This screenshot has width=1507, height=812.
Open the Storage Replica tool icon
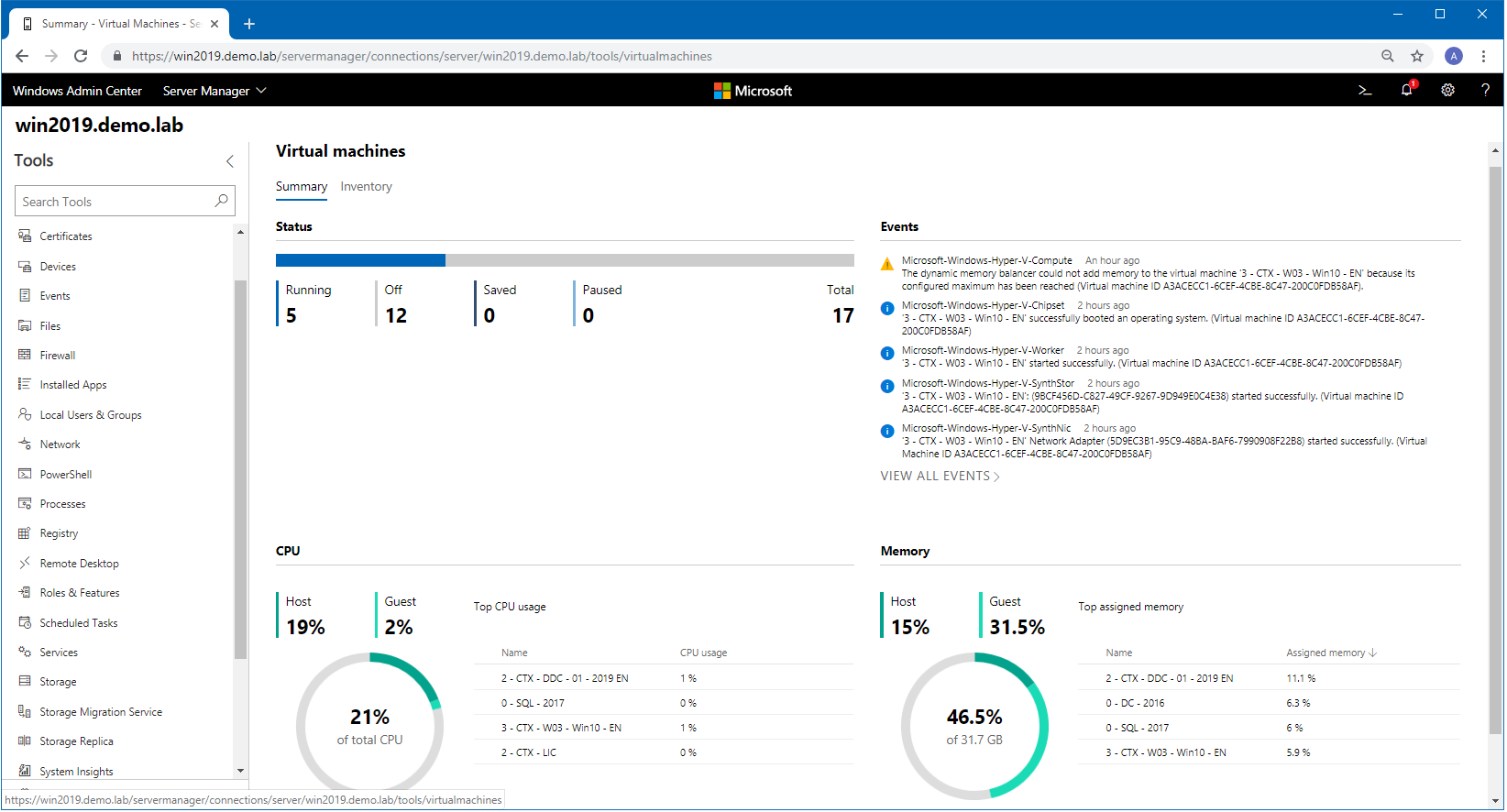[25, 741]
